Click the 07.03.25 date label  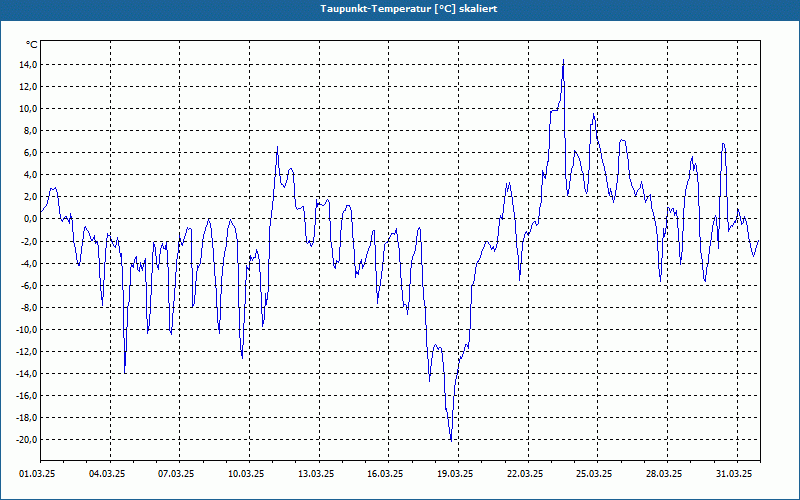tap(177, 474)
